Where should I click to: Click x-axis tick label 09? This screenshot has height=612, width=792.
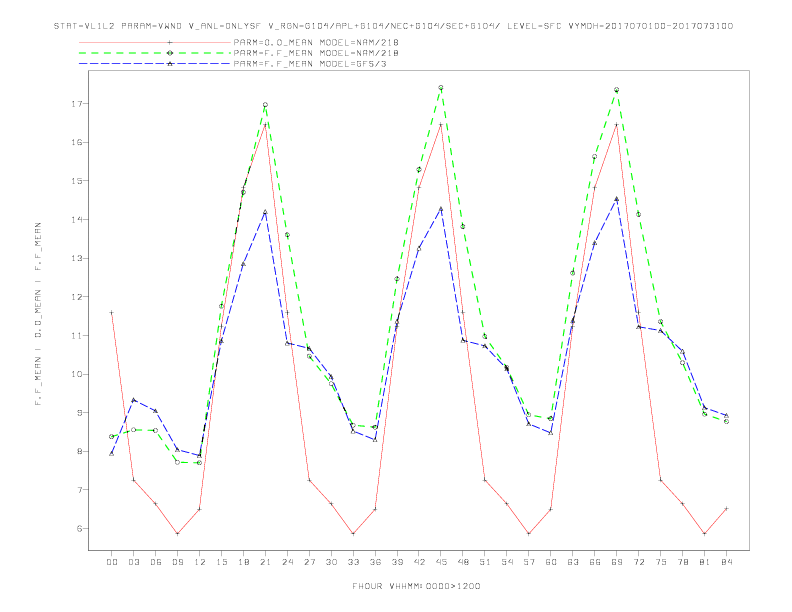pyautogui.click(x=177, y=562)
